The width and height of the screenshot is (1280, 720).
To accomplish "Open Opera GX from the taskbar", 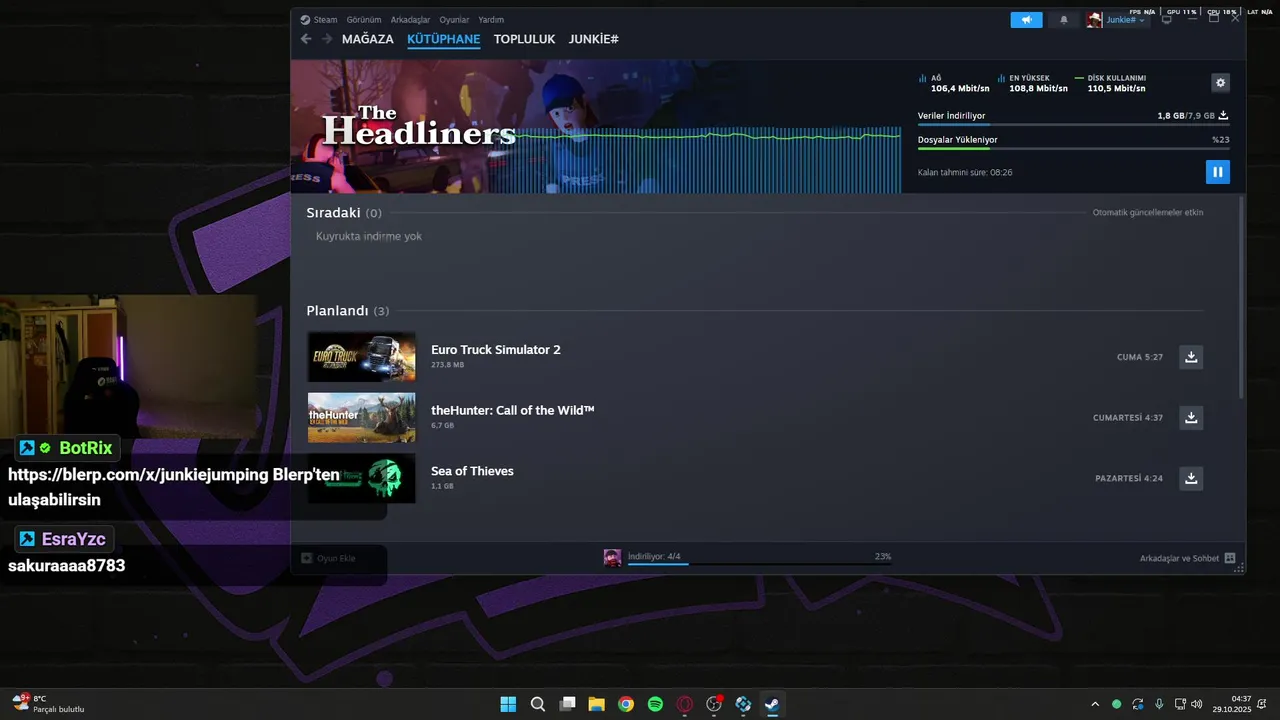I will 685,704.
